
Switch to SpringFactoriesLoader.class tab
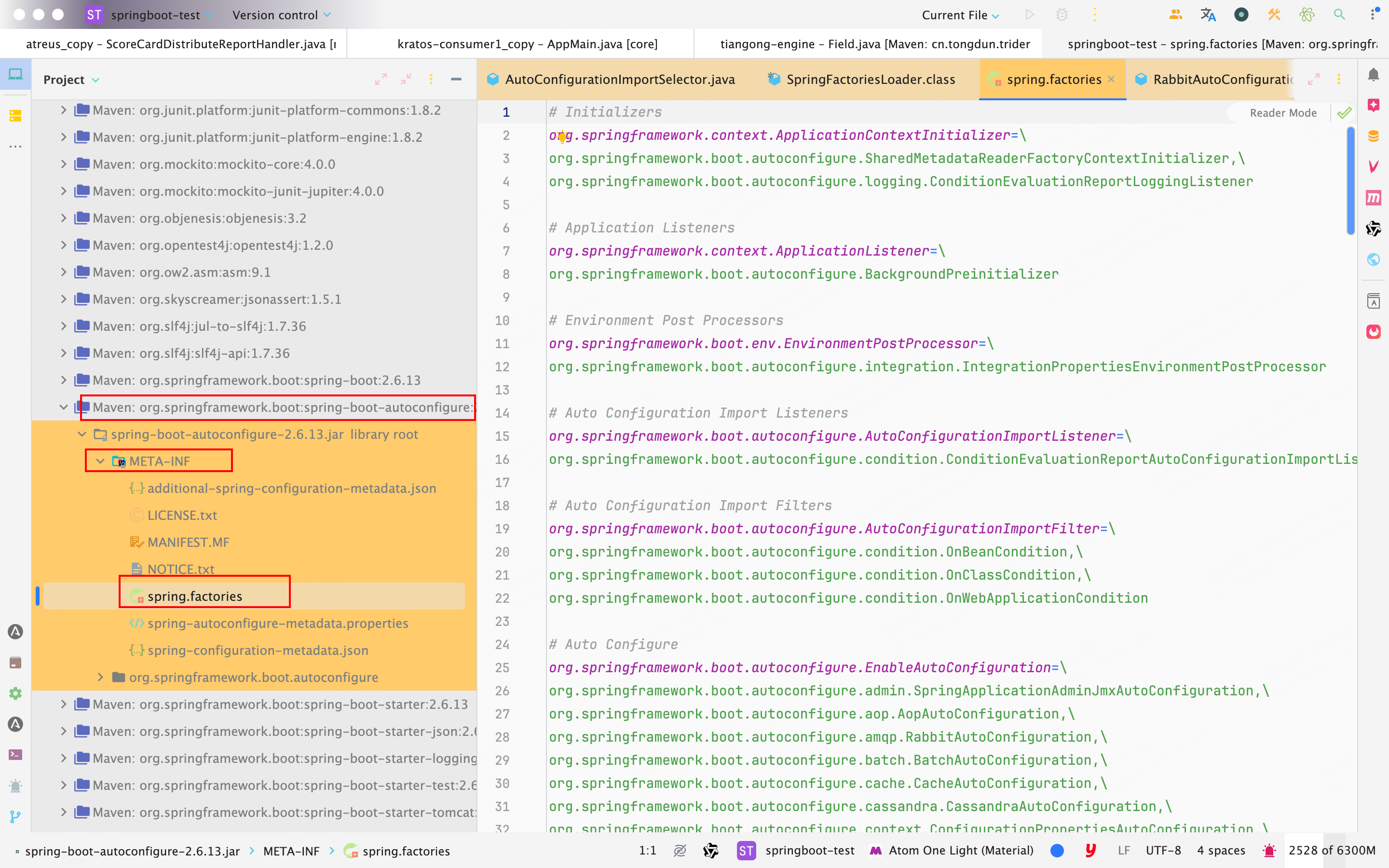pyautogui.click(x=870, y=80)
